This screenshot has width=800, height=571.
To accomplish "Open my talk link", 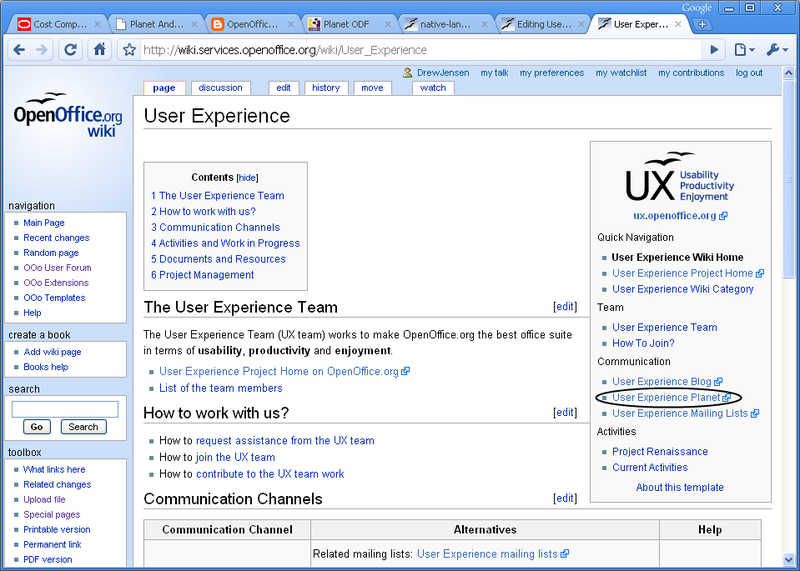I will tap(494, 73).
